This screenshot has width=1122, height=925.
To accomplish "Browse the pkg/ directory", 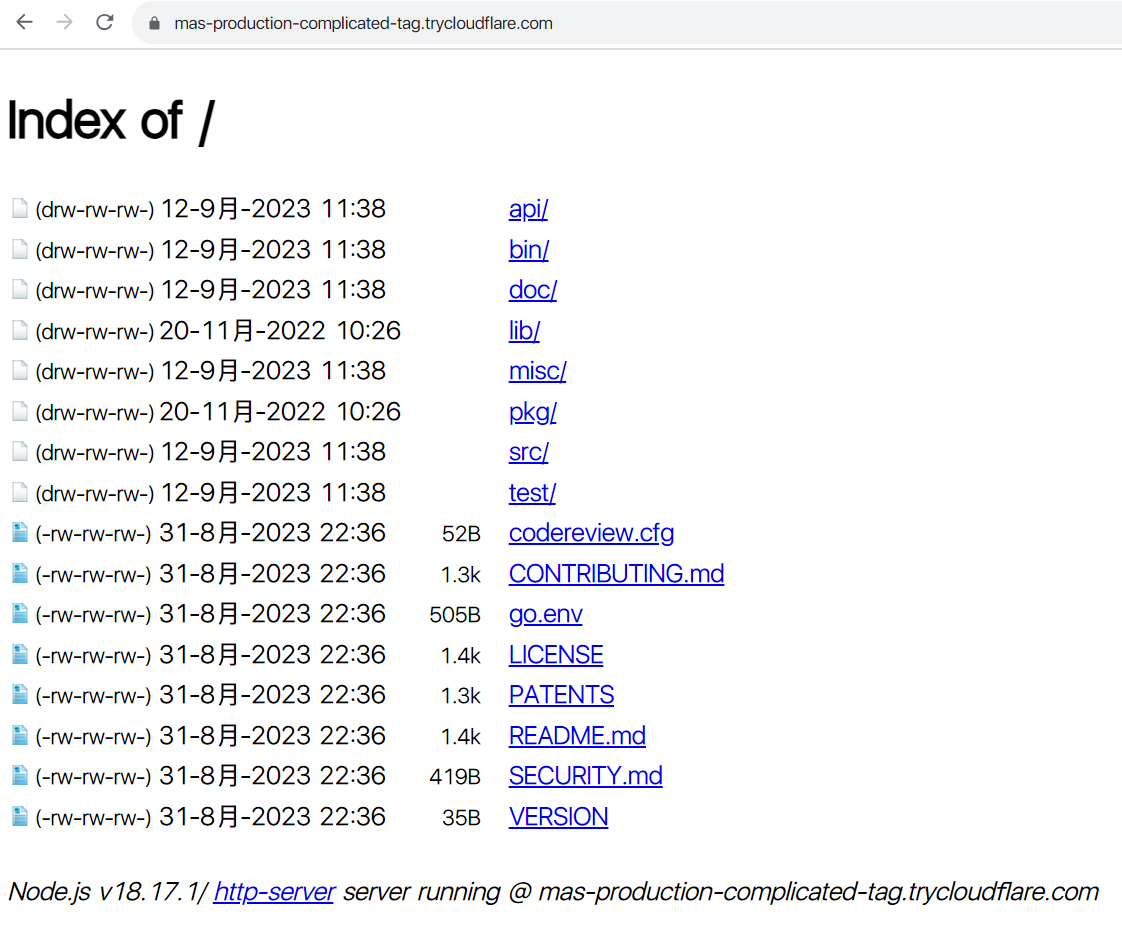I will point(532,412).
